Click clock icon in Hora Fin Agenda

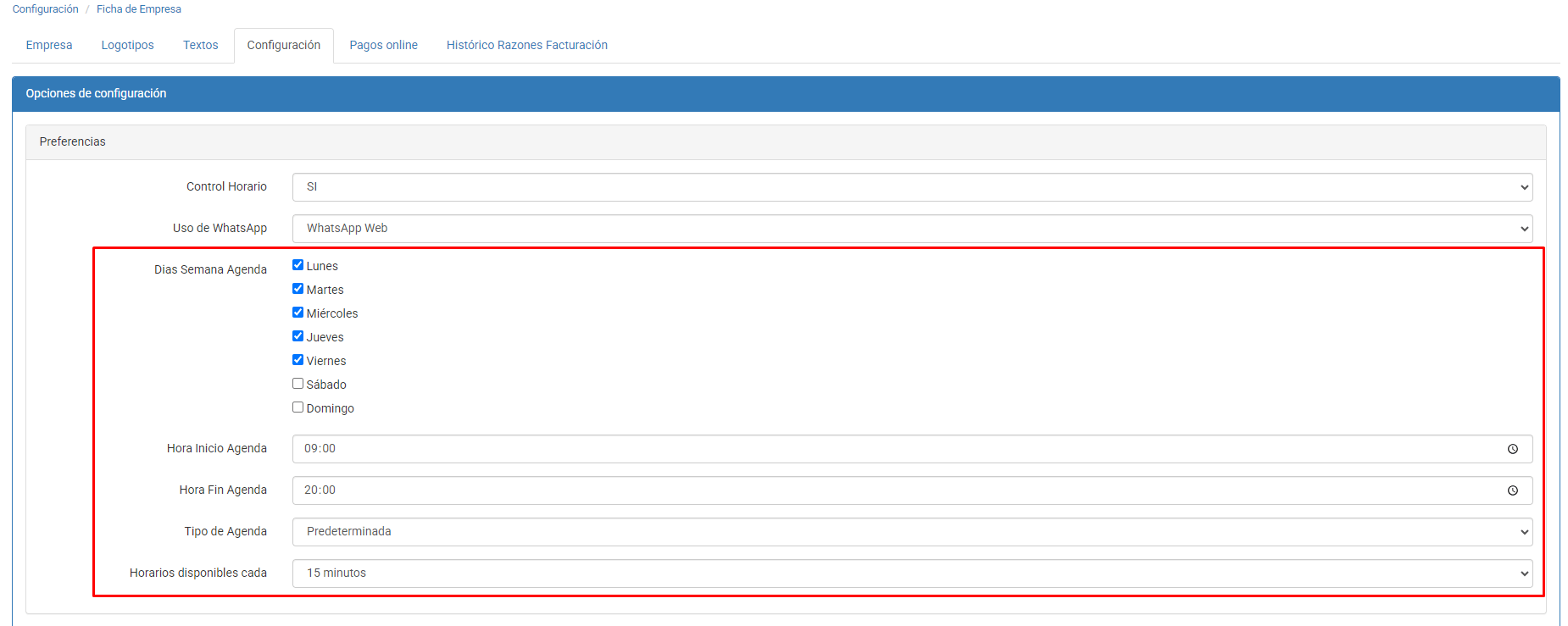tap(1512, 490)
